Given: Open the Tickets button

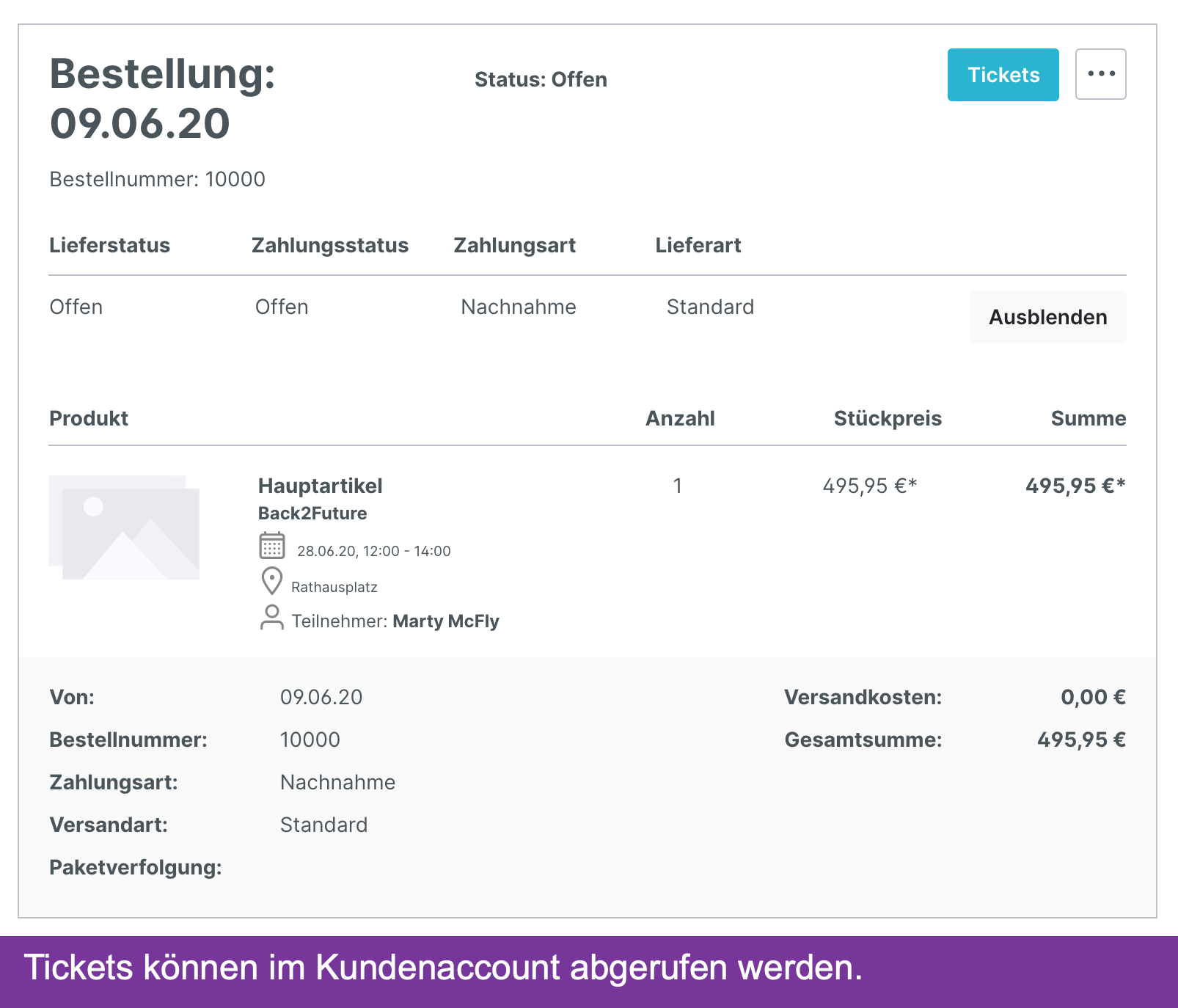Looking at the screenshot, I should point(1003,75).
